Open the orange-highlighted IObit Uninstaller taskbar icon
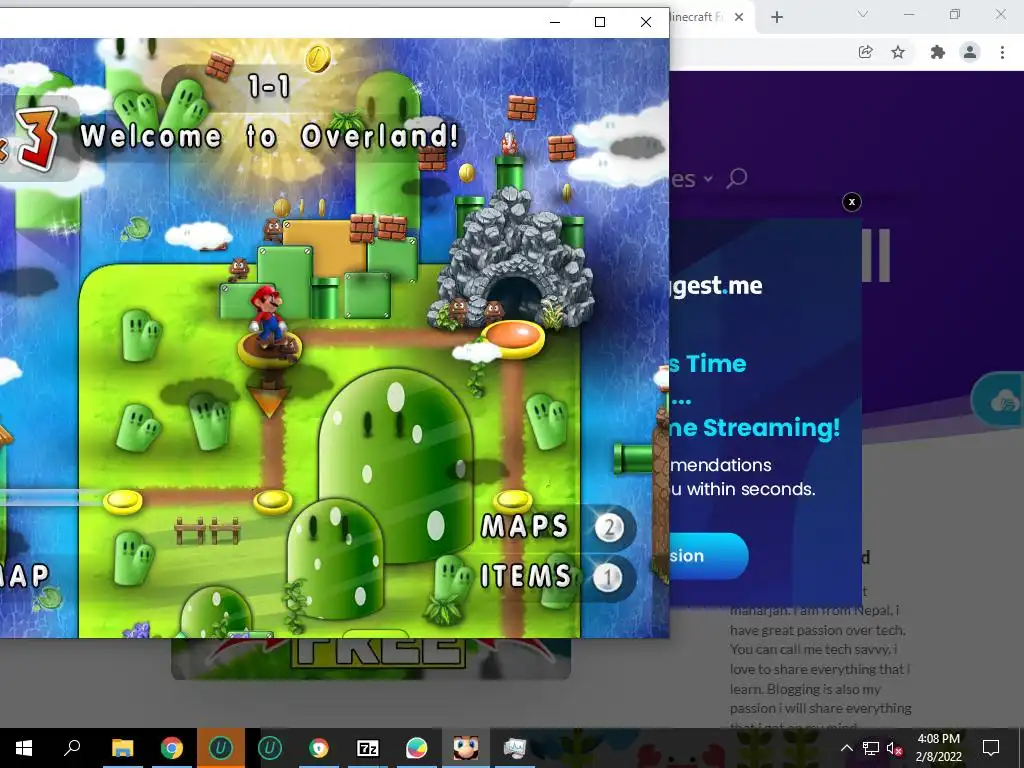 (x=221, y=748)
